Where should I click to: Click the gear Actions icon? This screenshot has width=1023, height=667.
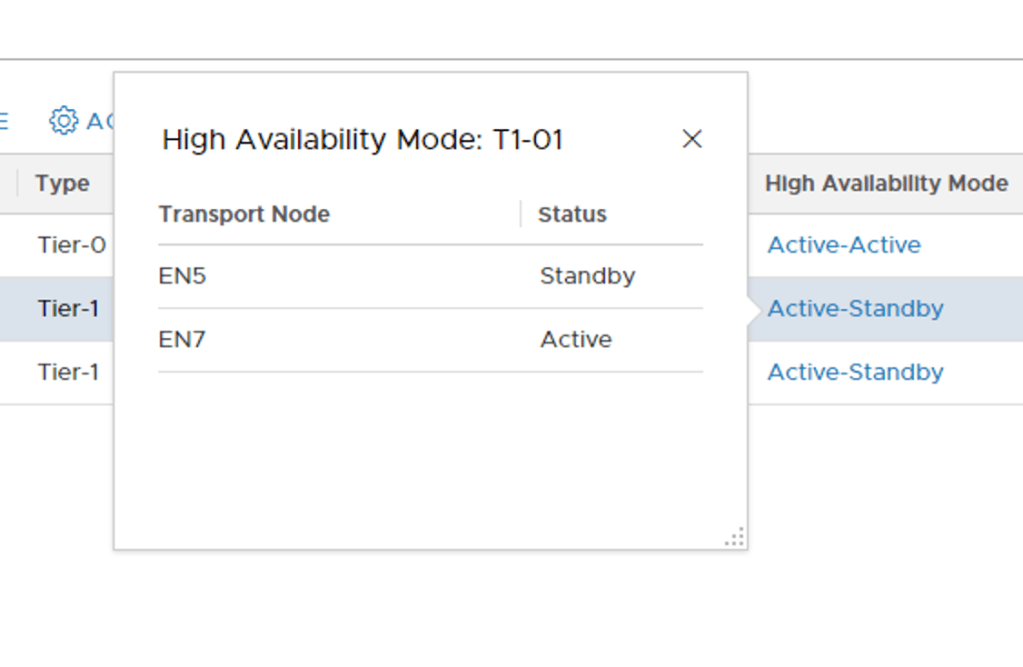tap(63, 121)
